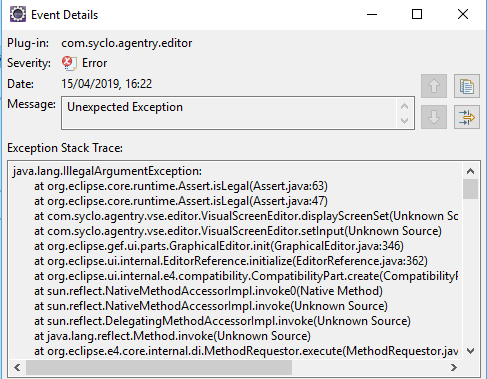Copy event details to clipboard

click(x=467, y=86)
